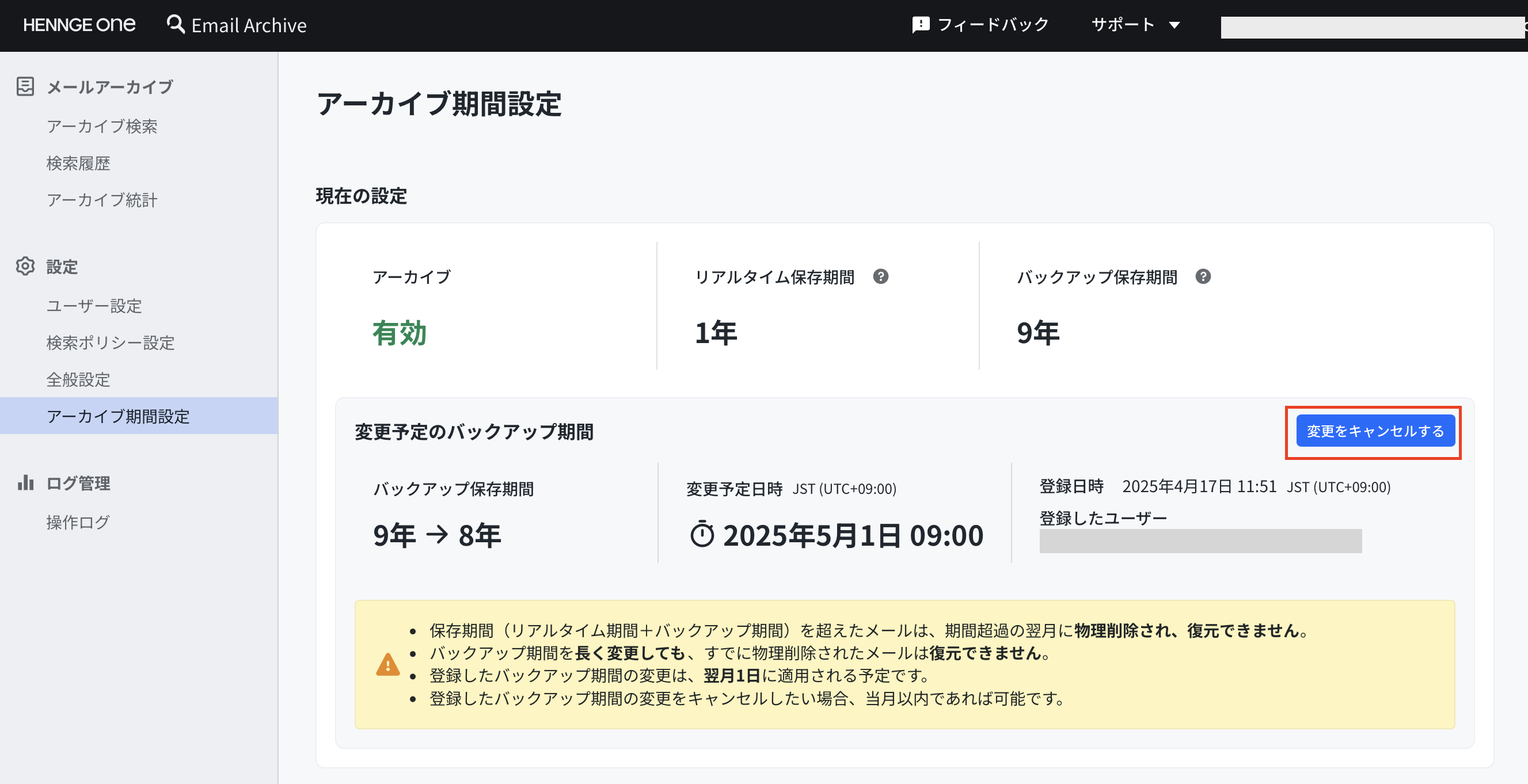Screen dimensions: 1528x784
Task: Click the サポート dropdown arrow
Action: (1174, 25)
